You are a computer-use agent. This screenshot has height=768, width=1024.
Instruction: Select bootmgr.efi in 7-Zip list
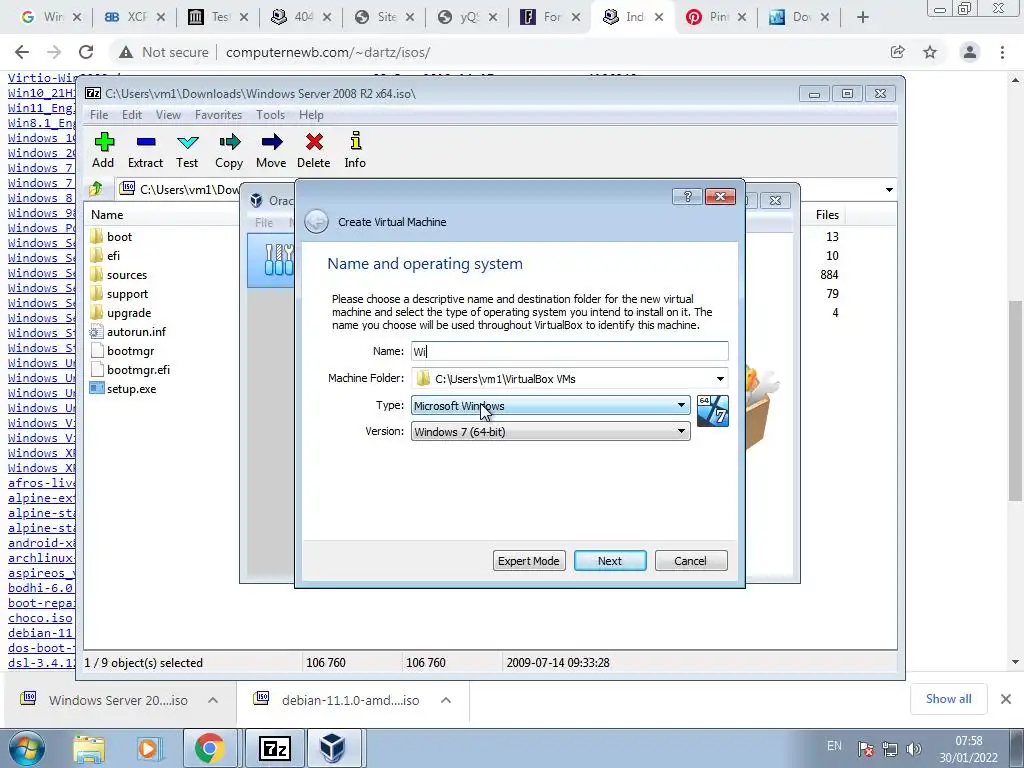138,370
